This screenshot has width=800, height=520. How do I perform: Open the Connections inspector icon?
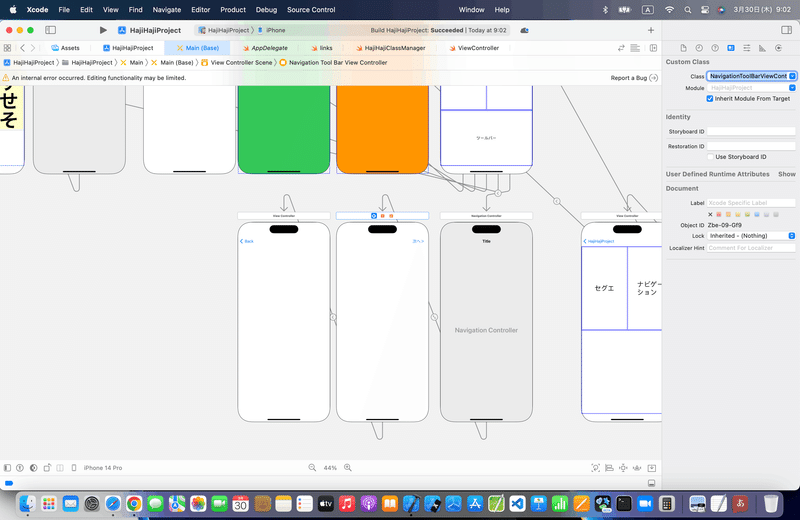pos(778,48)
